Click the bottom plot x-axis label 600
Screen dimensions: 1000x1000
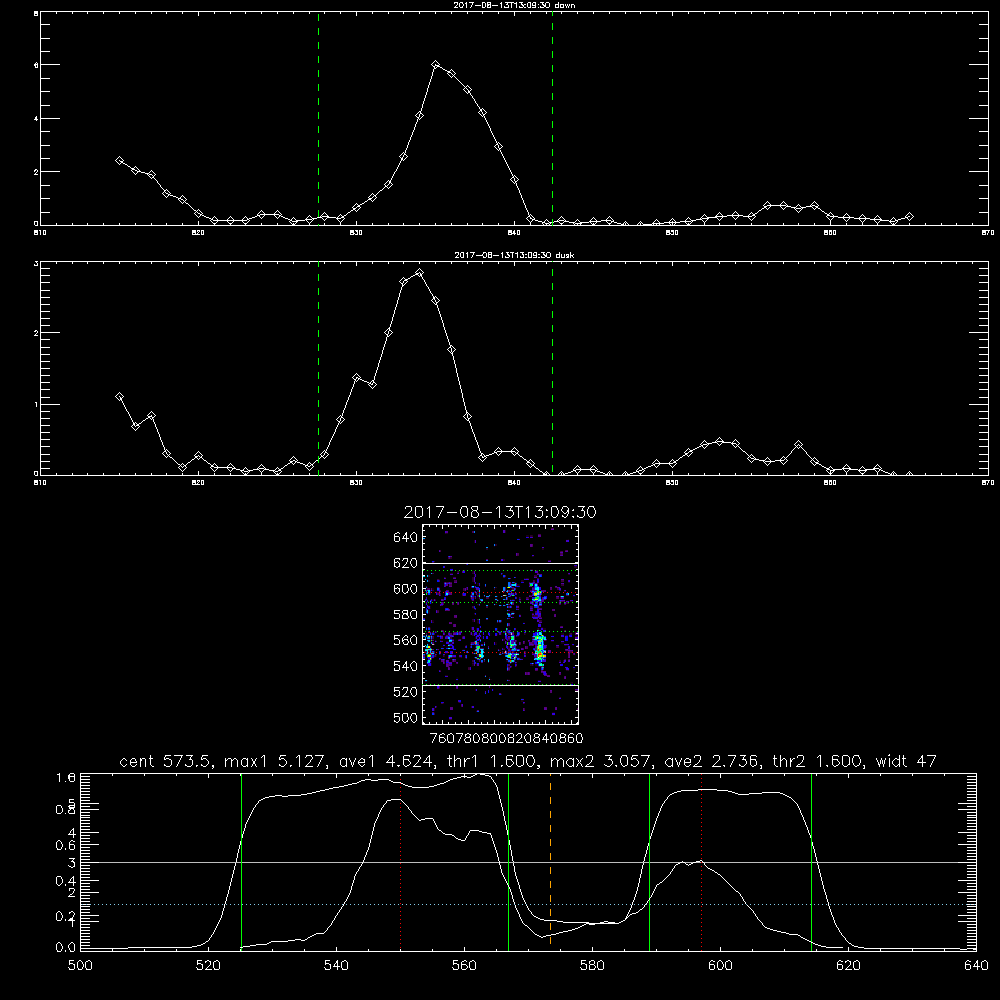tap(721, 966)
